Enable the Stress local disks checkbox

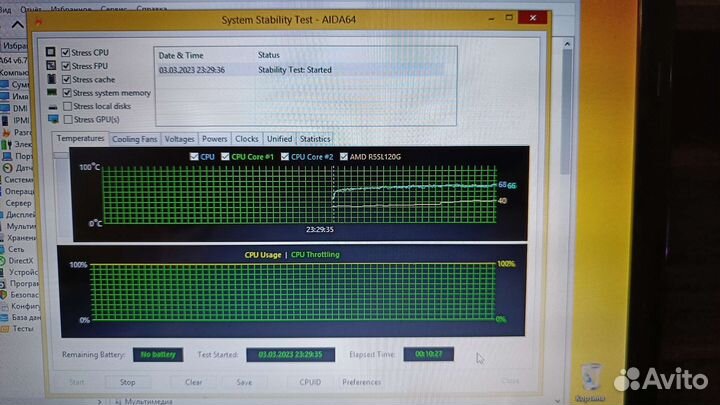pyautogui.click(x=68, y=106)
